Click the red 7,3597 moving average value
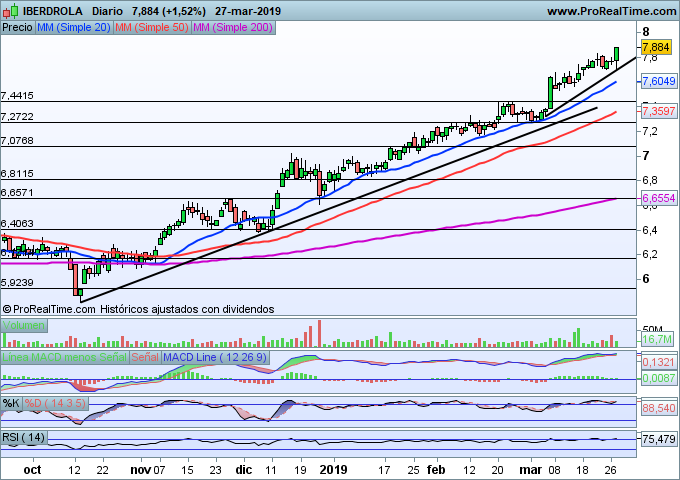 [x=658, y=111]
